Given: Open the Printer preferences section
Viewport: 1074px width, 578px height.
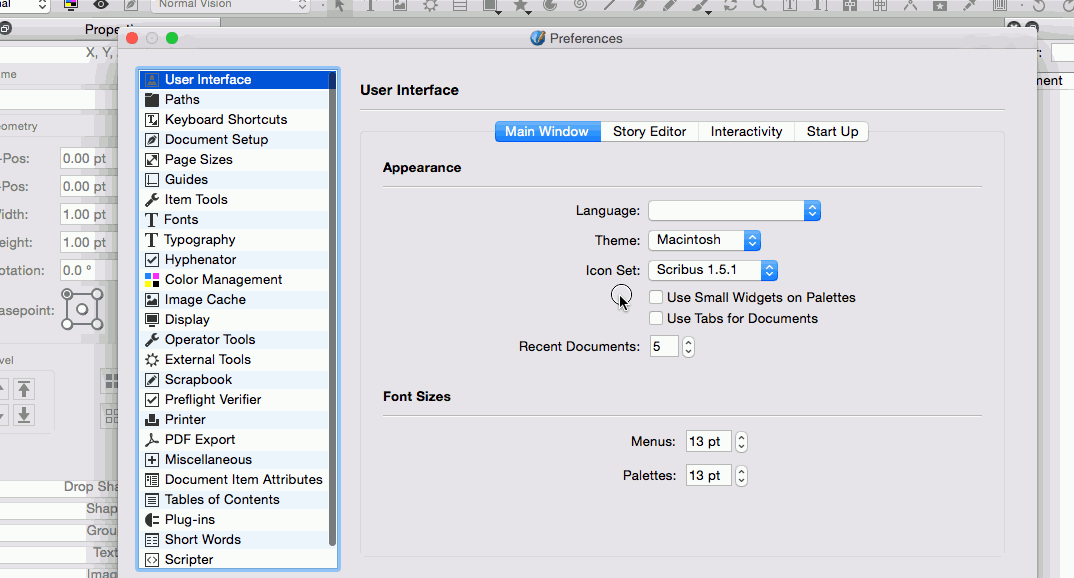Looking at the screenshot, I should point(185,419).
